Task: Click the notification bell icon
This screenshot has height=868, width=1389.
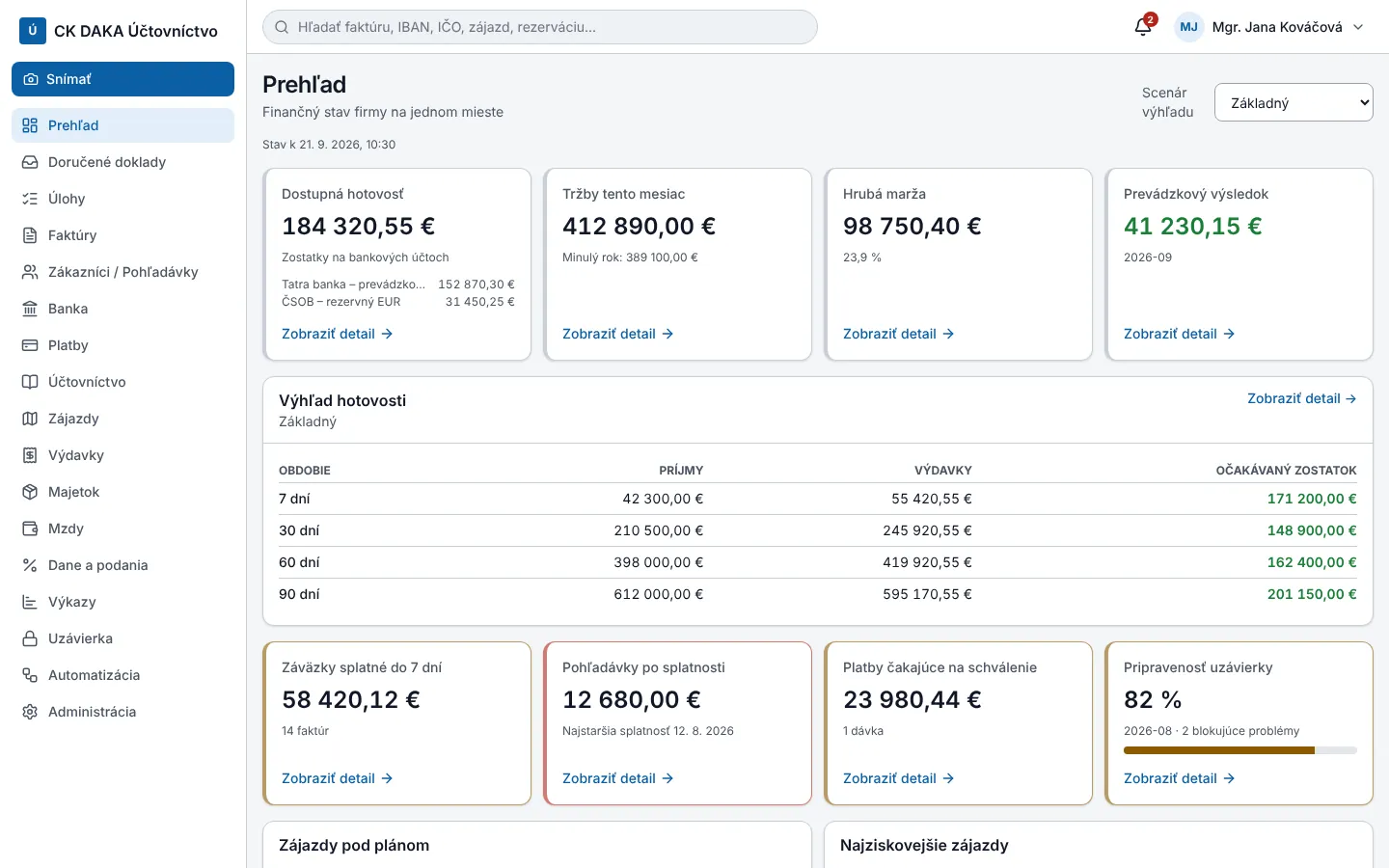Action: click(1143, 27)
